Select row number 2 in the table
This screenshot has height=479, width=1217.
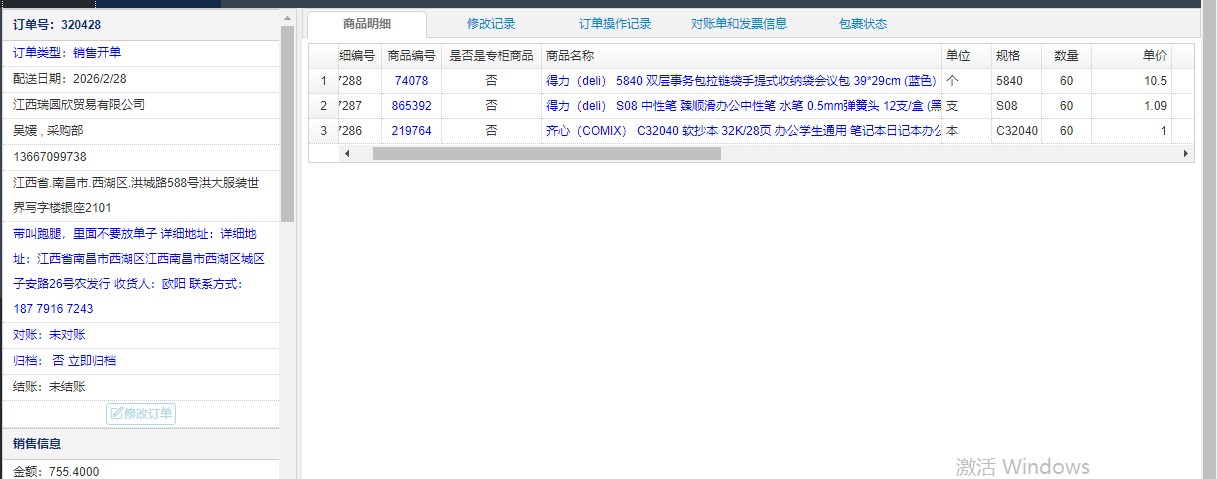pos(323,106)
